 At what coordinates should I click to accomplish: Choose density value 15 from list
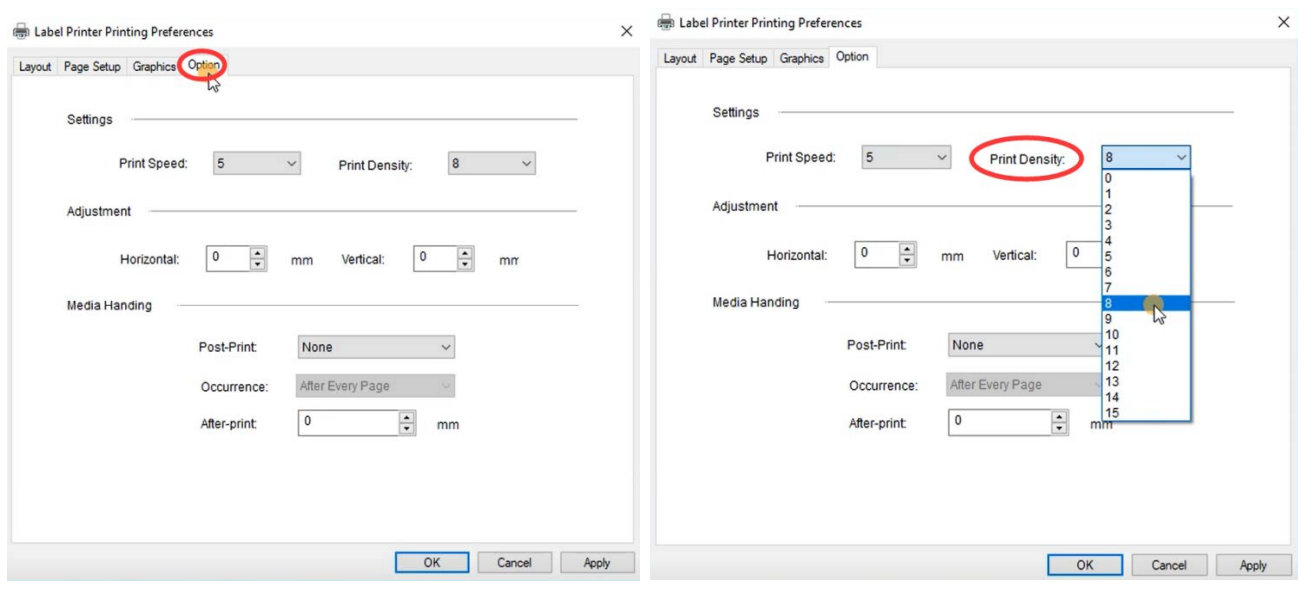point(1146,413)
